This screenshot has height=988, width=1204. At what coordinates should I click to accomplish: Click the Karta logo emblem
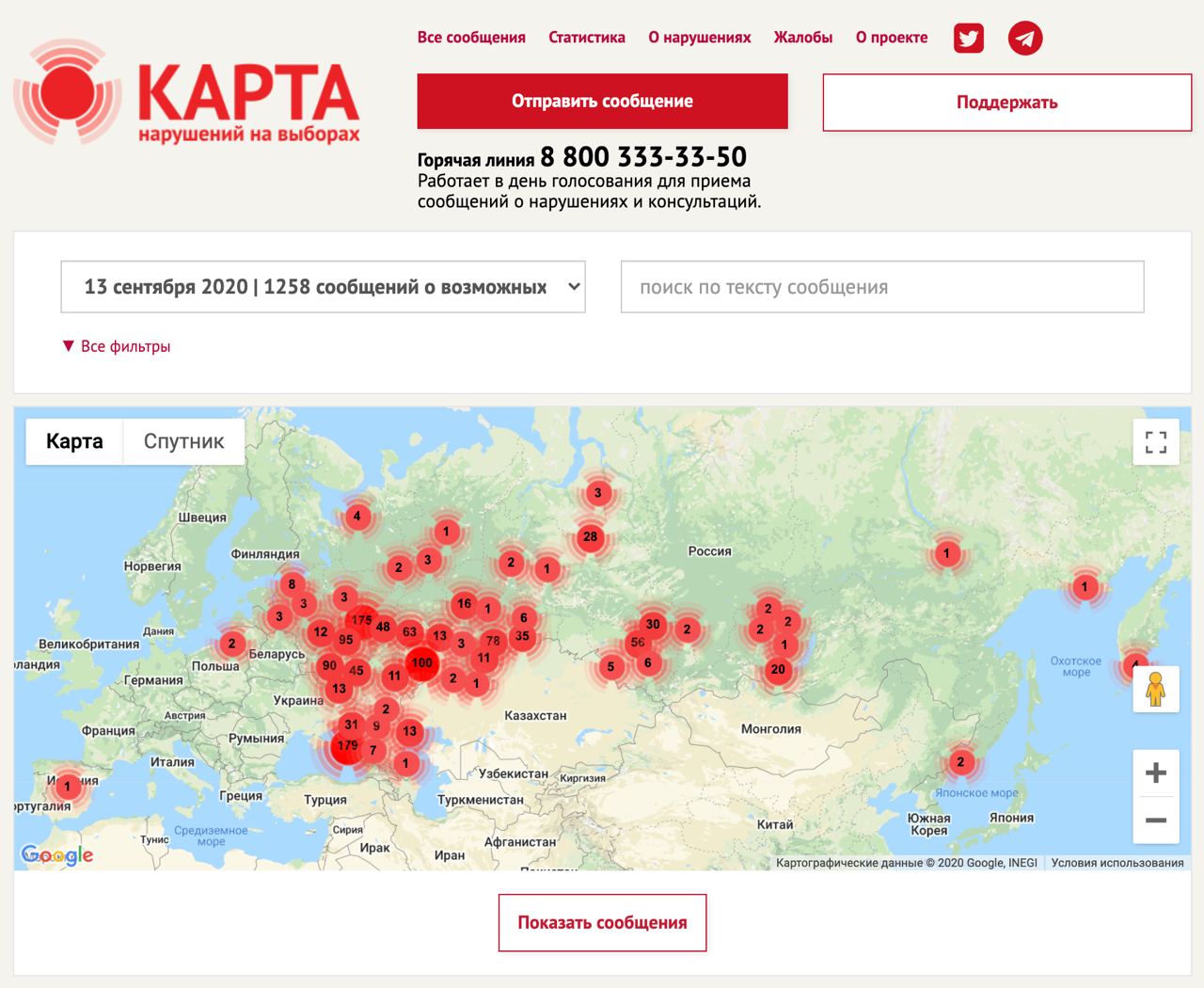[x=67, y=92]
